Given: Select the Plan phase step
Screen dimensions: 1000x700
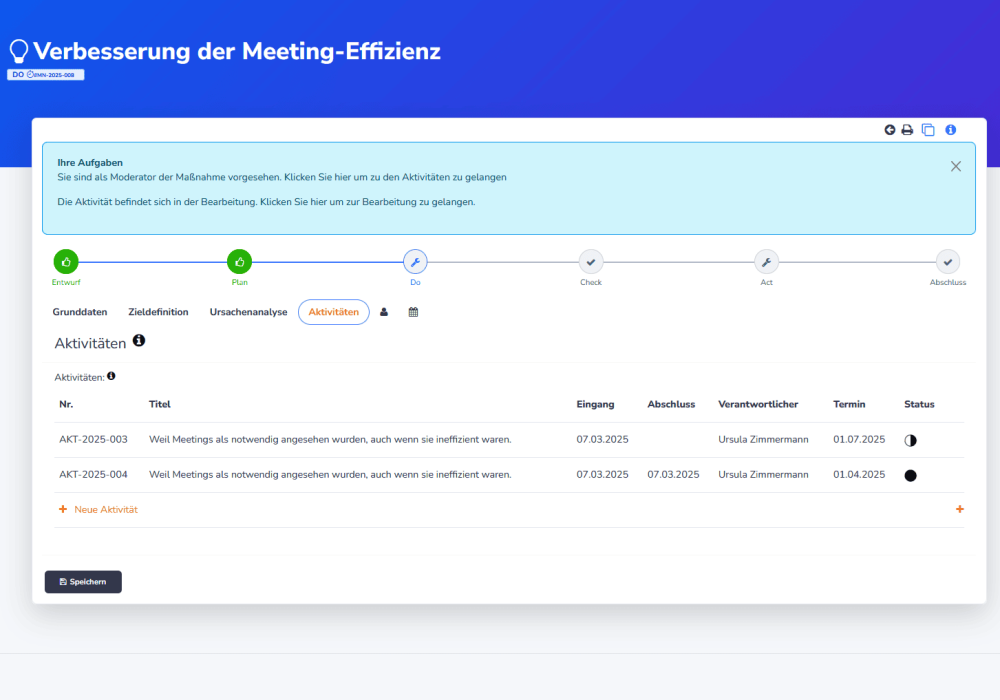Looking at the screenshot, I should (239, 261).
